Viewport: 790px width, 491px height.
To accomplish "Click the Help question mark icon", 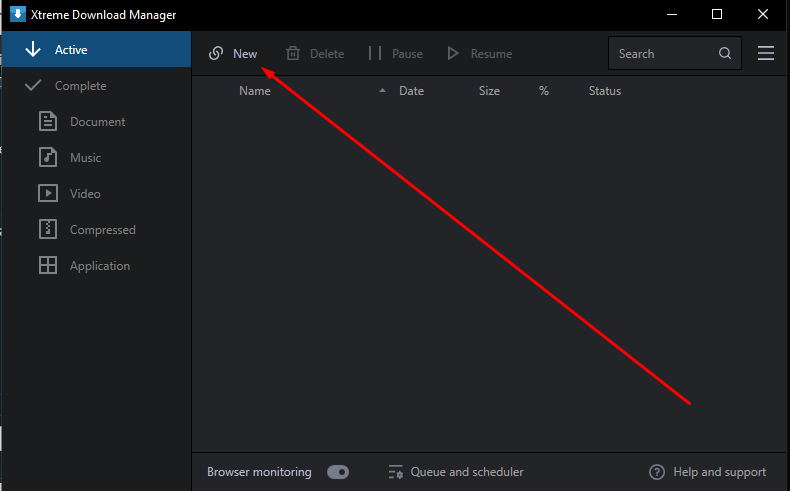I will [x=657, y=472].
